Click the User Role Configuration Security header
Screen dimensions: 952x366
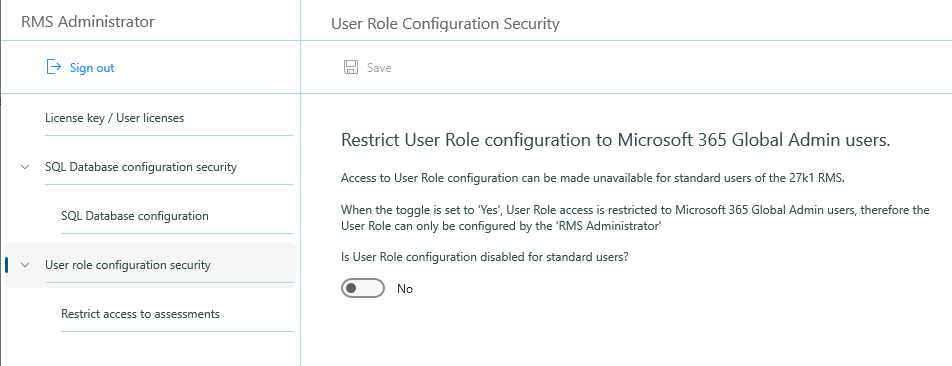click(x=445, y=24)
